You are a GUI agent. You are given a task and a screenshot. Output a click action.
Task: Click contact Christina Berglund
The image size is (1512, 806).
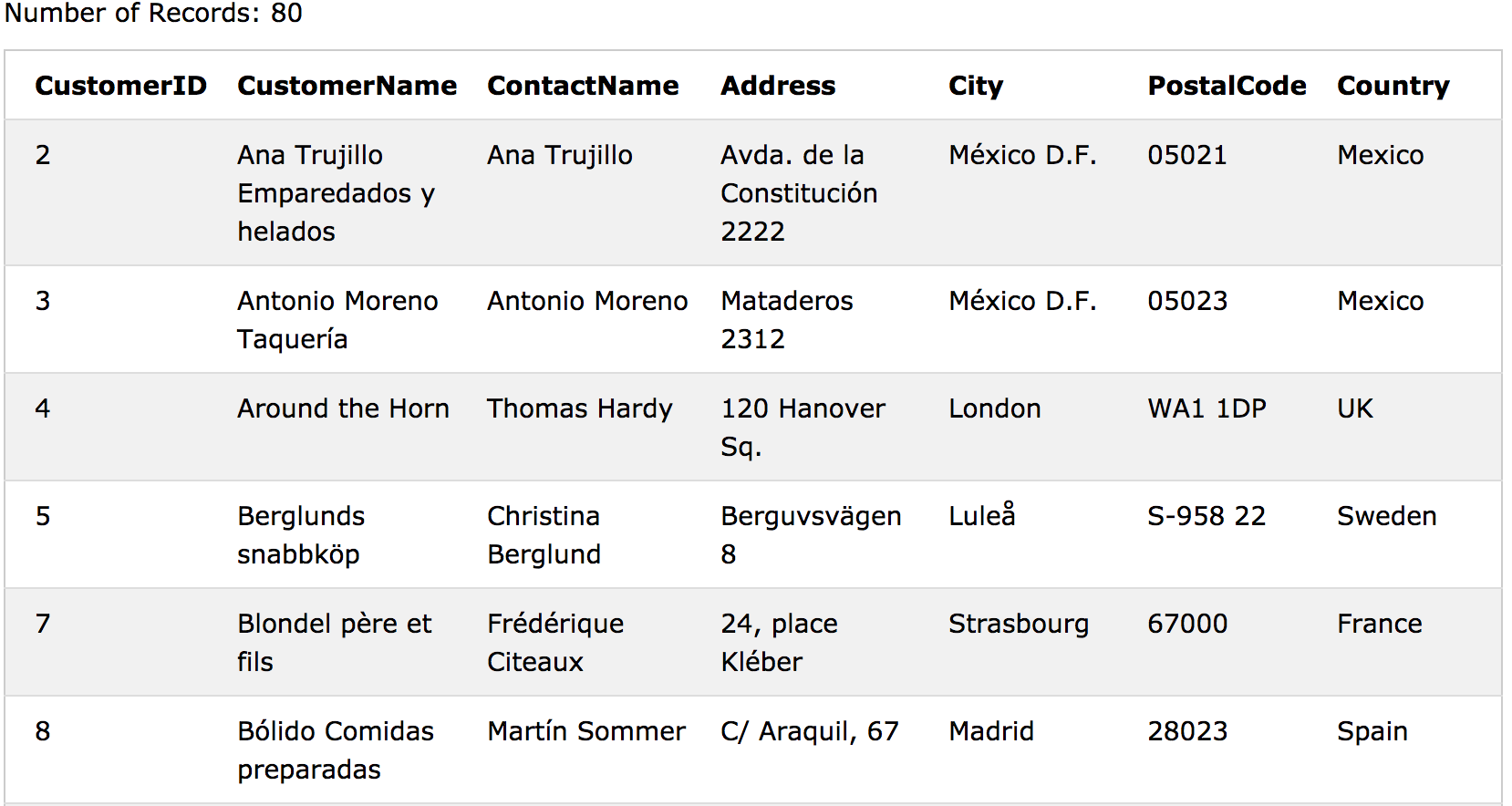tap(544, 534)
